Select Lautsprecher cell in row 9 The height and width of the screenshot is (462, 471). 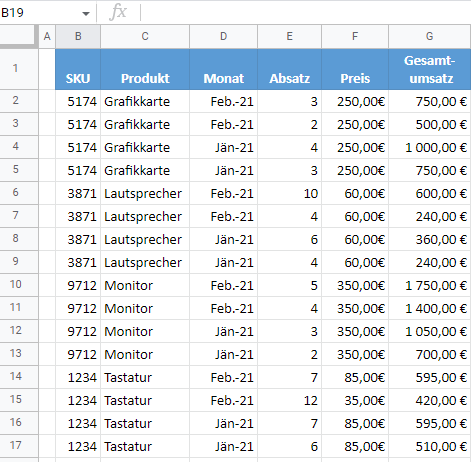(x=145, y=262)
